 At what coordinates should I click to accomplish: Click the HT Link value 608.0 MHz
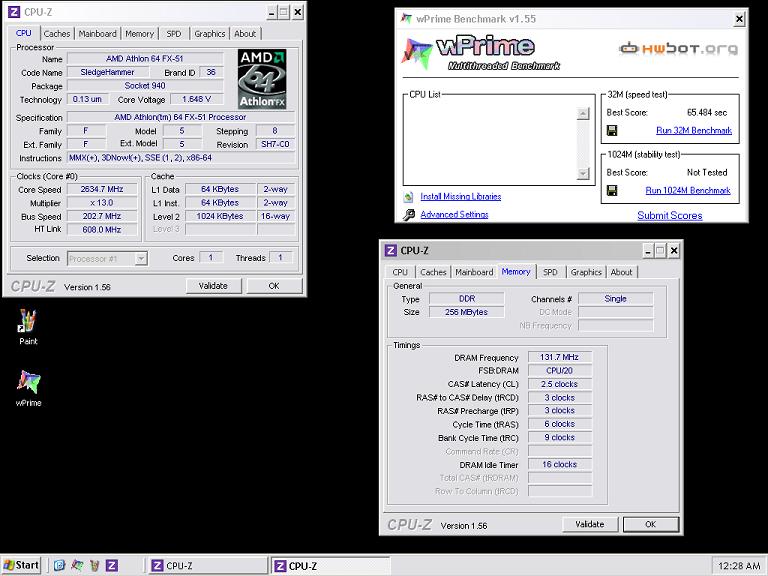pos(102,229)
